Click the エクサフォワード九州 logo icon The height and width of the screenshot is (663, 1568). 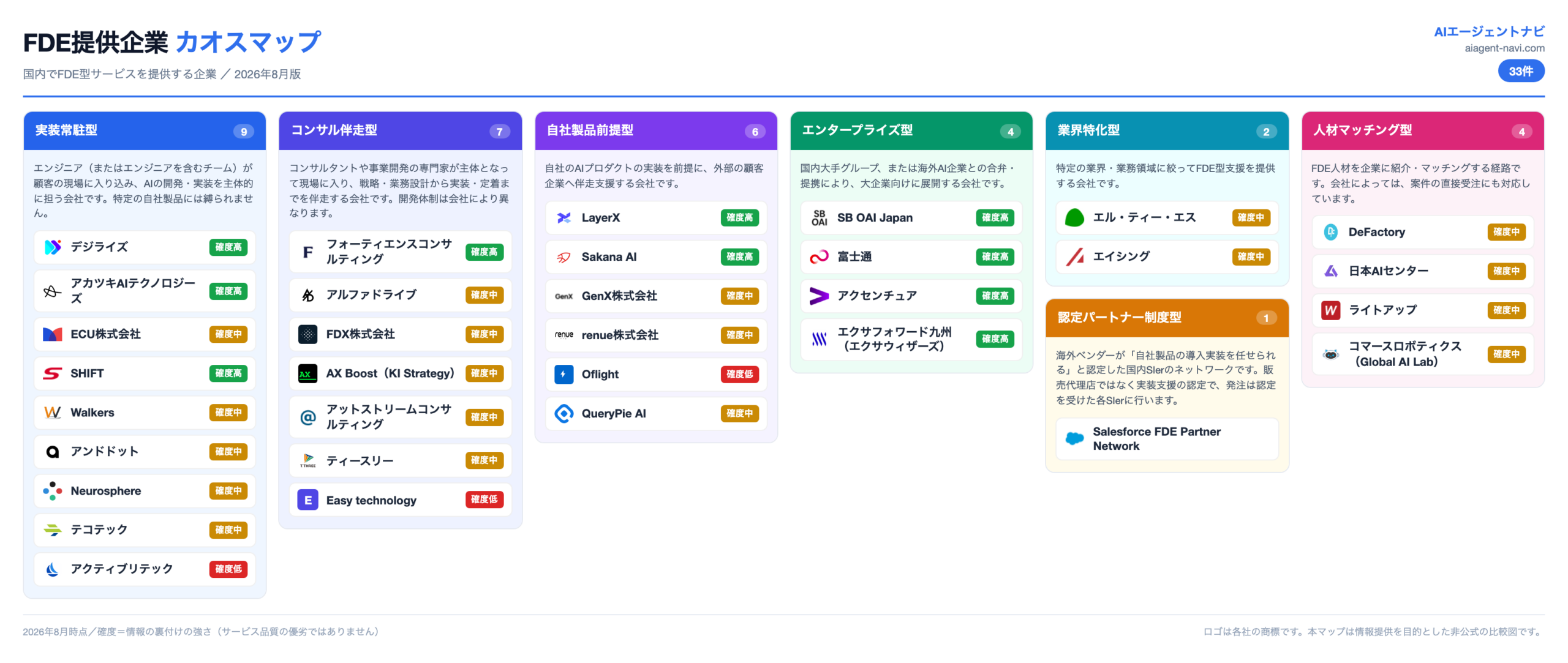820,339
